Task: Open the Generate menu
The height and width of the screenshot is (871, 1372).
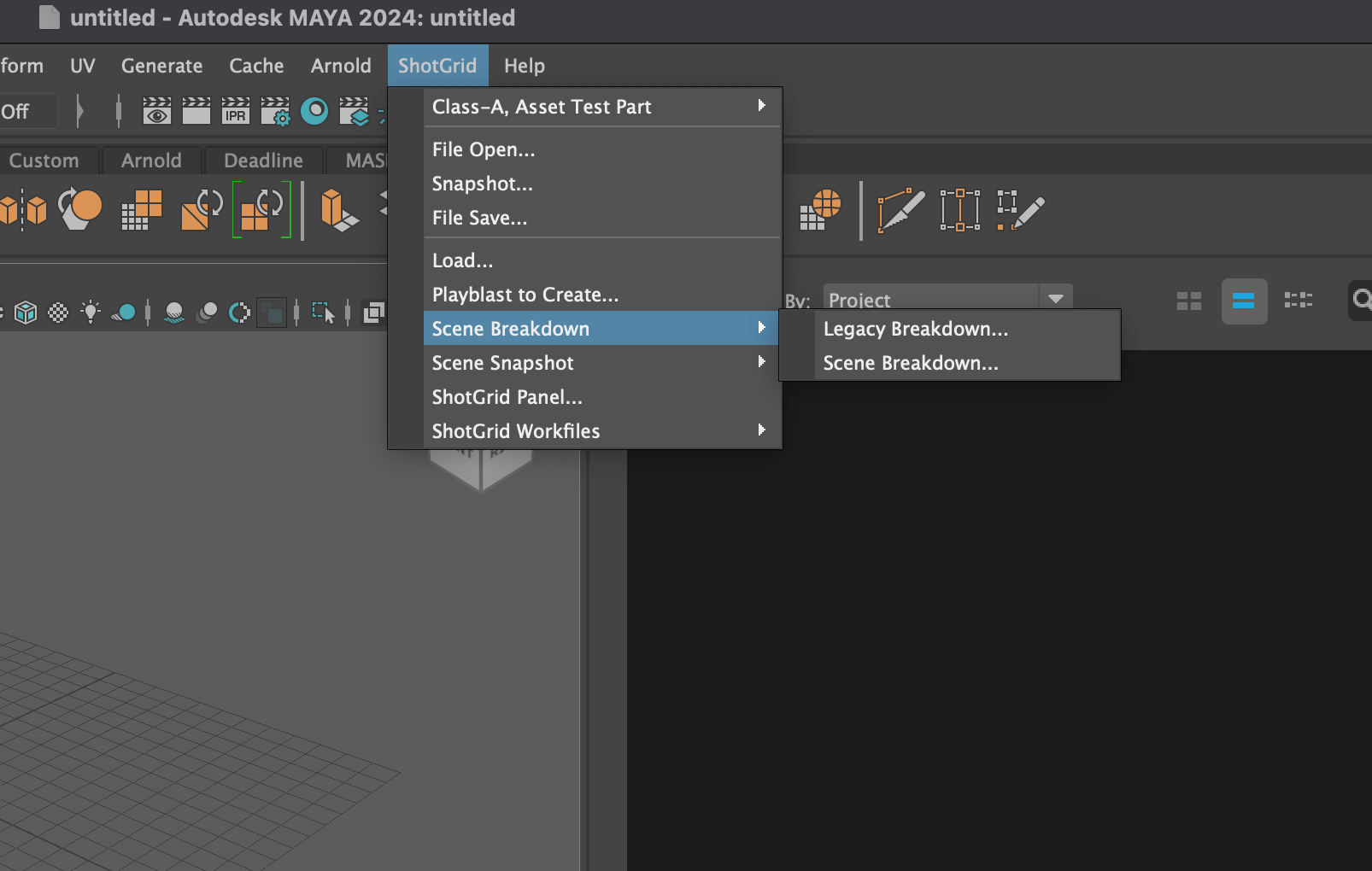Action: (x=162, y=66)
